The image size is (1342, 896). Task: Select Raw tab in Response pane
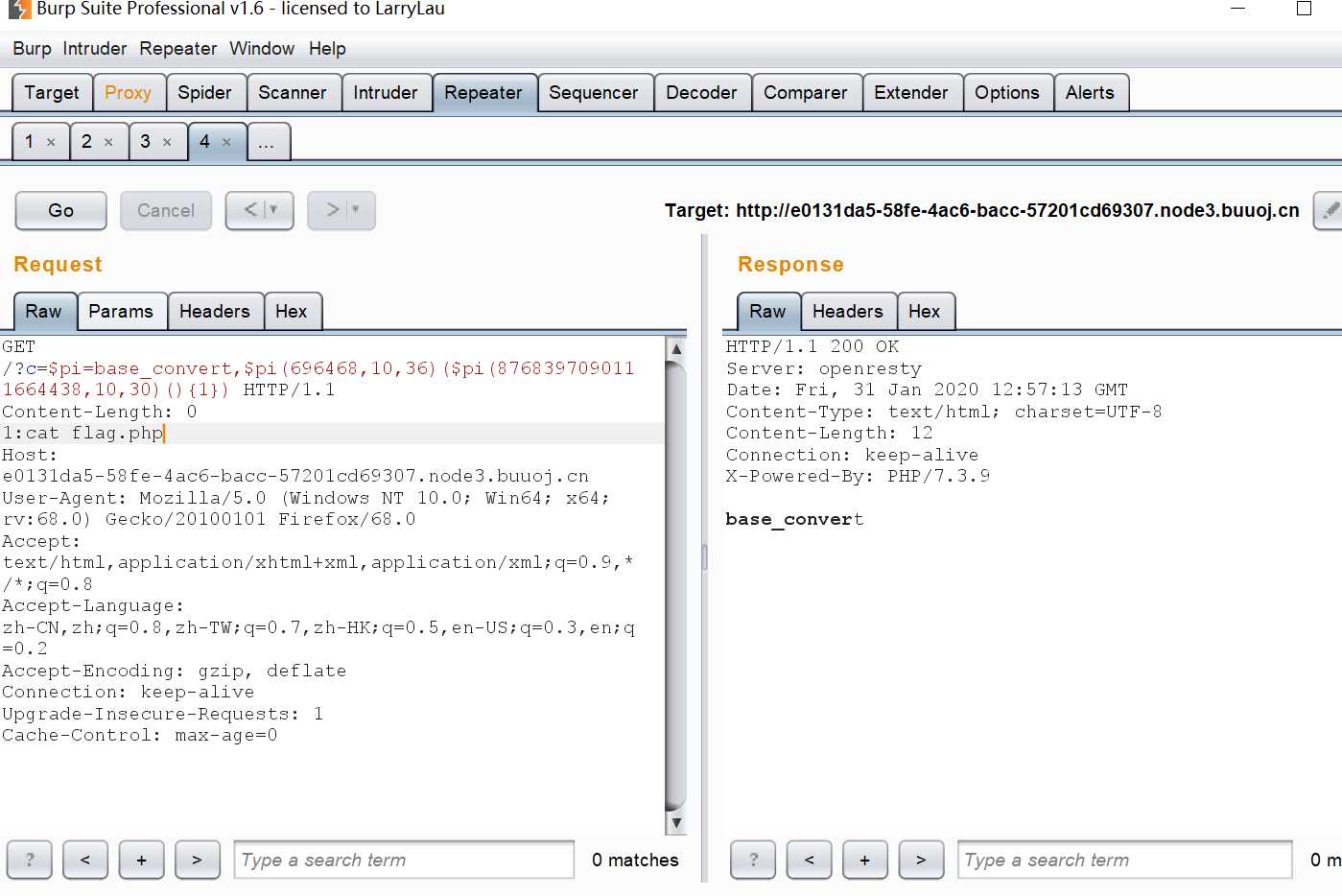(x=767, y=312)
